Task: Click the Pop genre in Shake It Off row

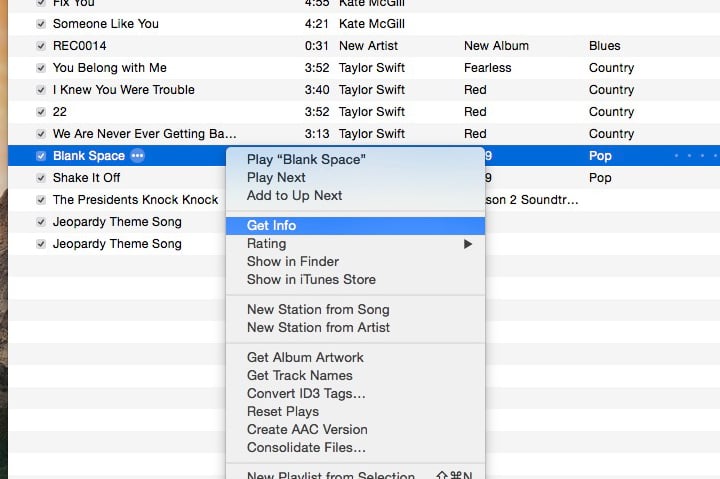Action: [x=600, y=178]
